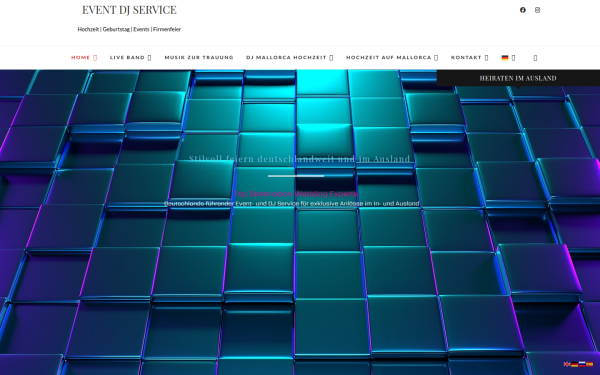Open the Facebook social link icon
This screenshot has width=600, height=375.
point(523,10)
